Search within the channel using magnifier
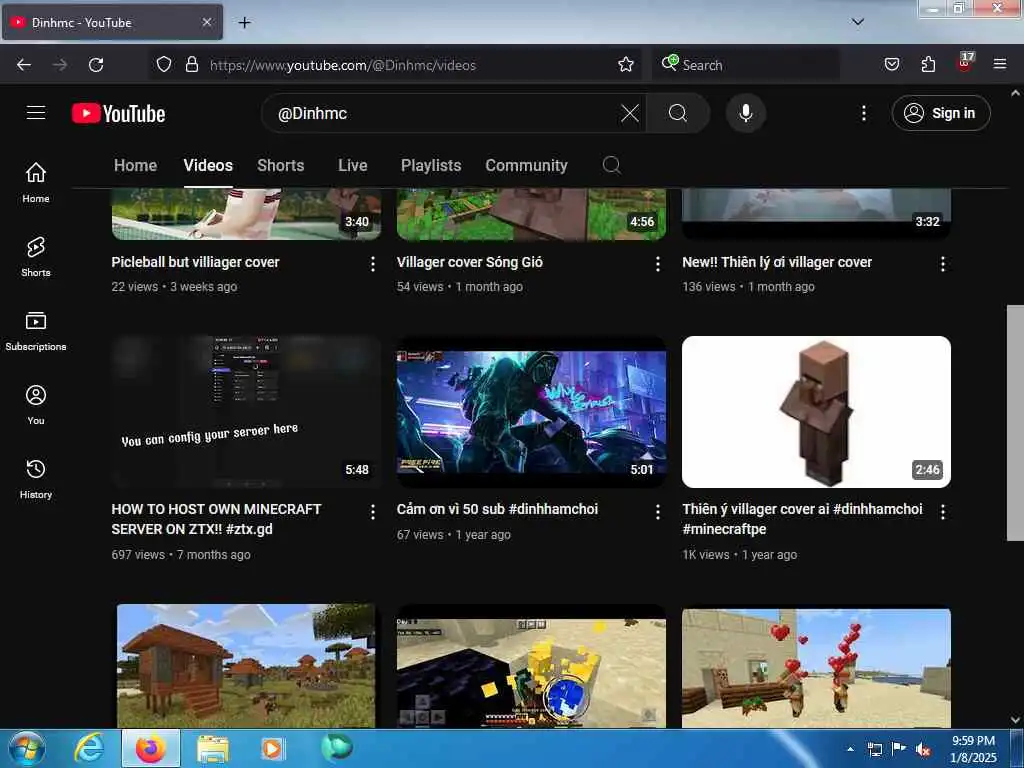 (611, 165)
